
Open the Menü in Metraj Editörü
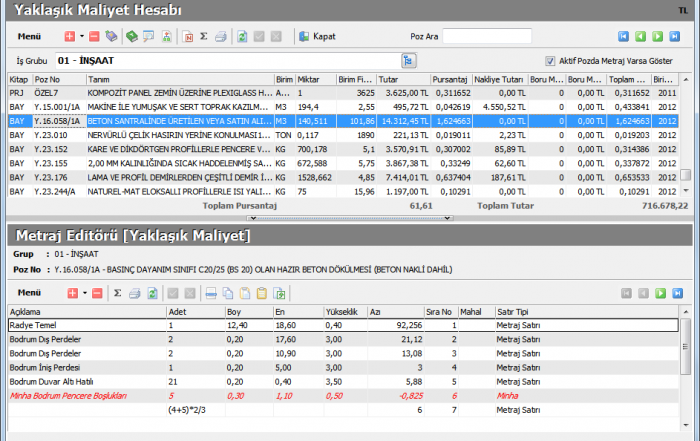tap(31, 293)
